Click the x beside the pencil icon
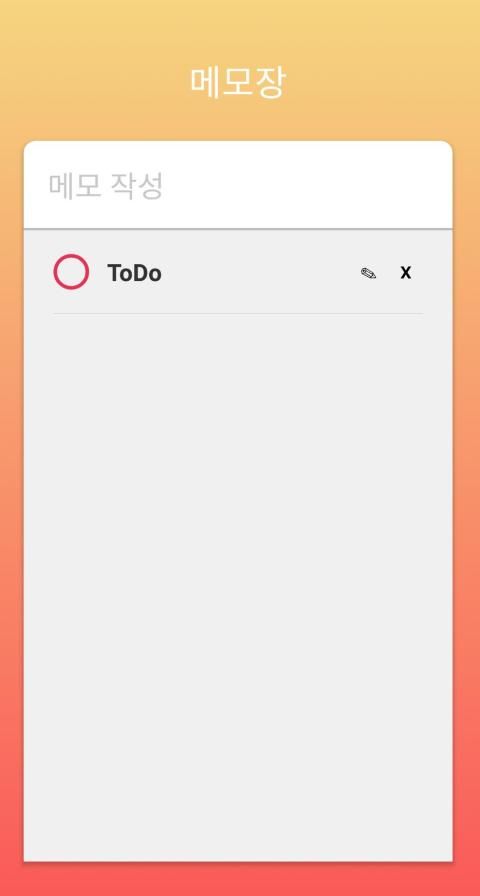Image resolution: width=480 pixels, height=896 pixels. pos(406,273)
